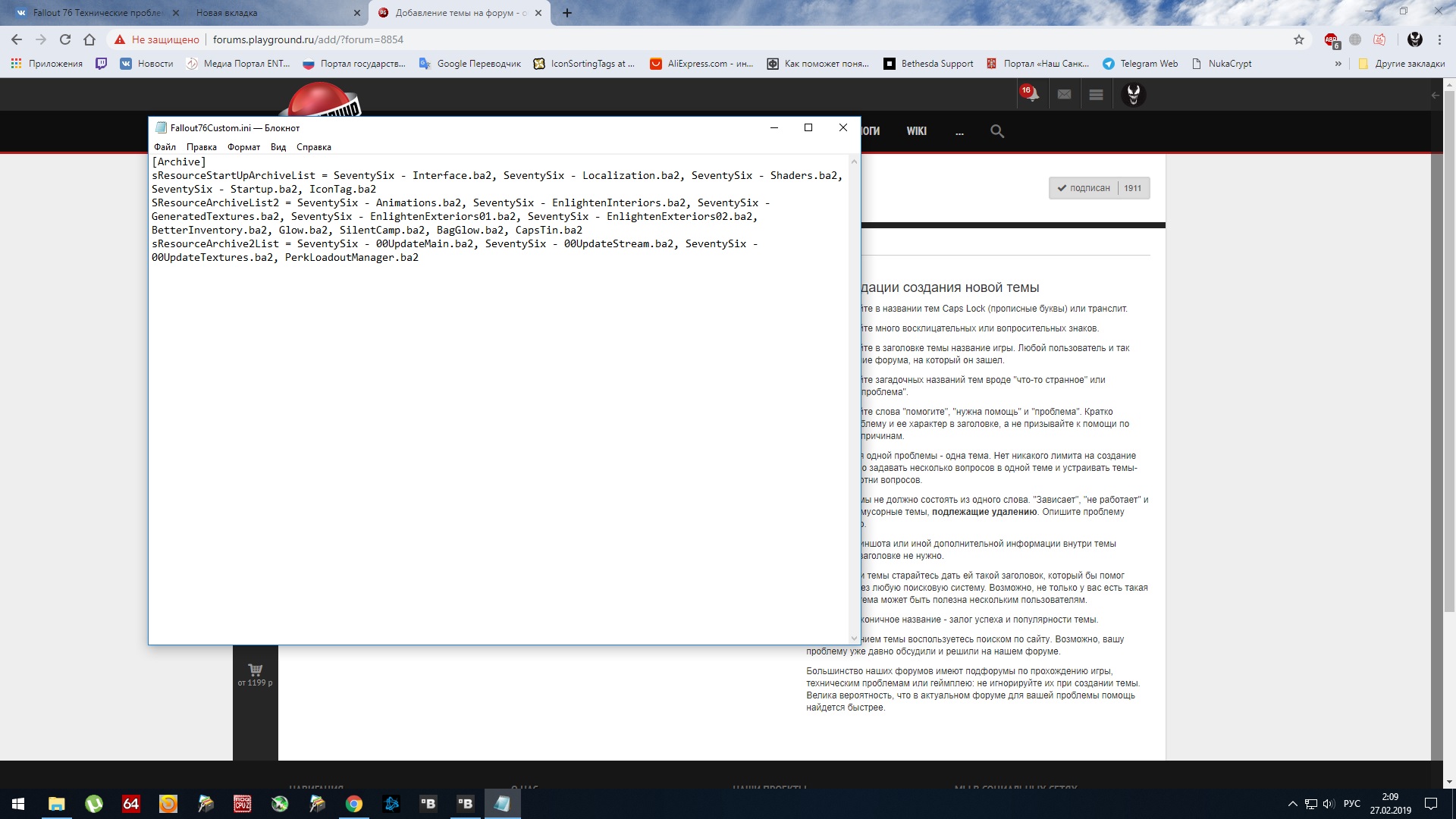Click the site notifications bell icon
Screen dimensions: 1456x819
coord(1030,95)
